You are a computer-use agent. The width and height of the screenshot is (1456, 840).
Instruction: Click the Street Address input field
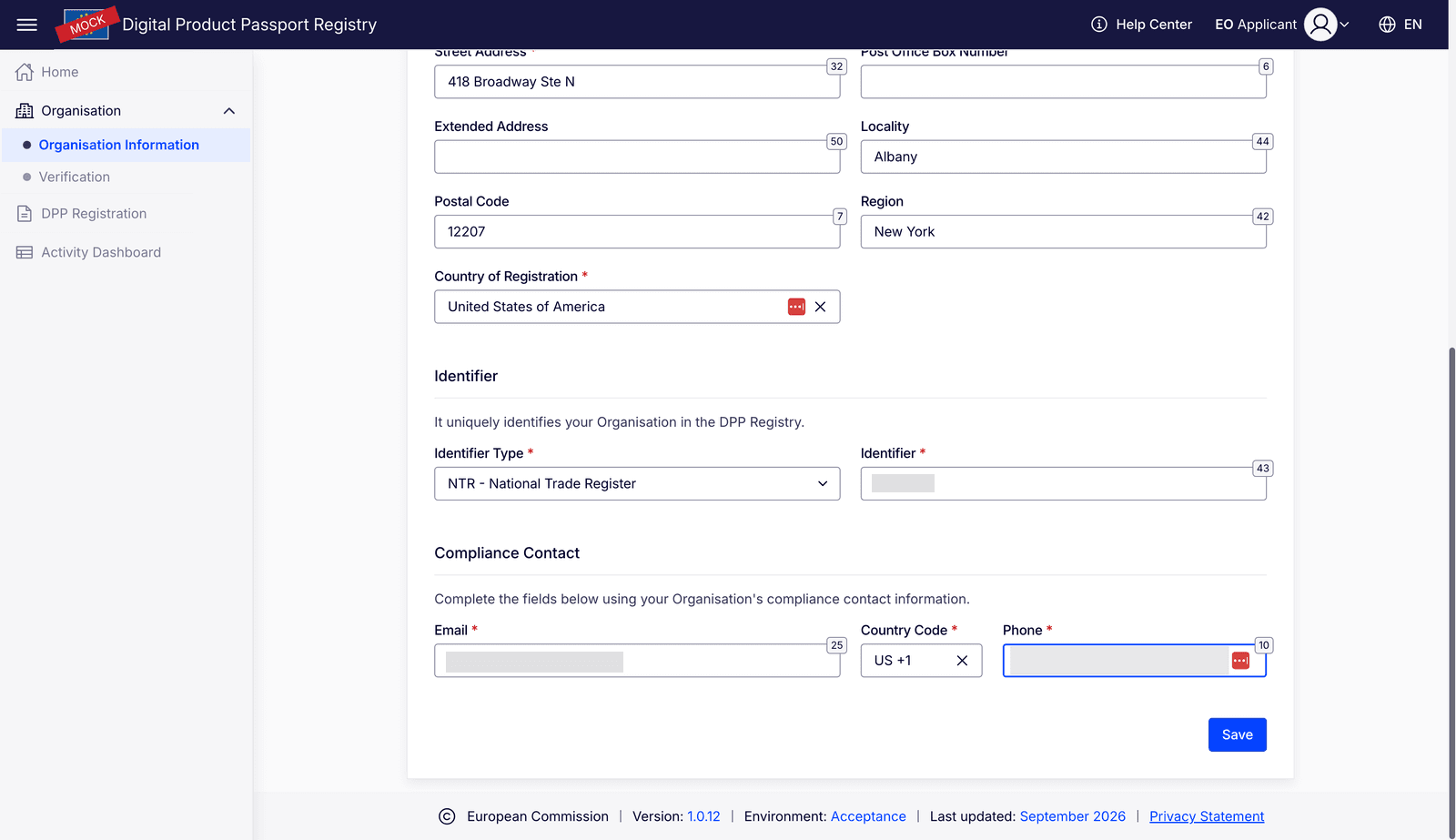tap(637, 82)
